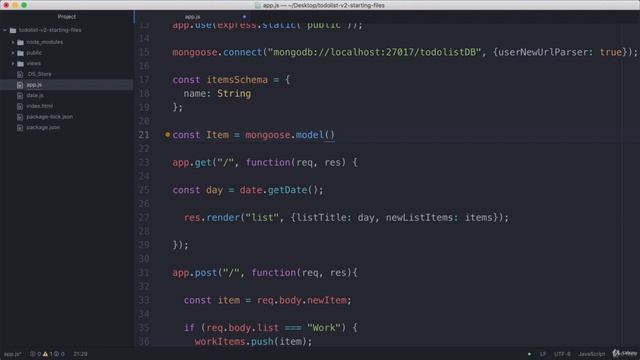Click line number 15 in the gutter
This screenshot has width=640, height=360.
point(144,52)
